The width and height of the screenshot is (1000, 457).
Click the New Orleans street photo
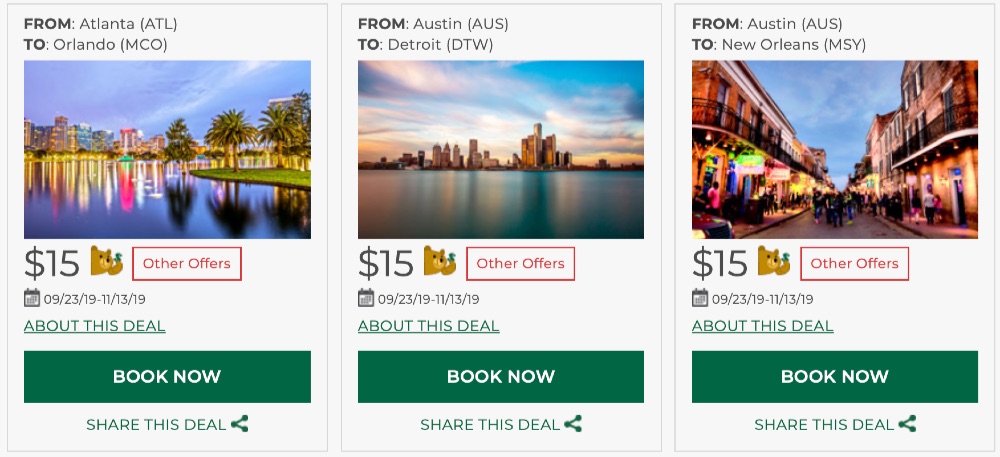[835, 150]
